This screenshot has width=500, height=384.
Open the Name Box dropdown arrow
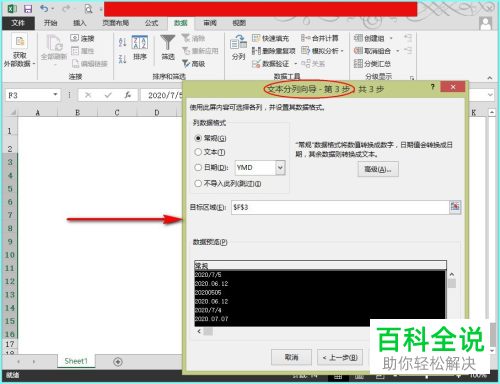pyautogui.click(x=55, y=95)
